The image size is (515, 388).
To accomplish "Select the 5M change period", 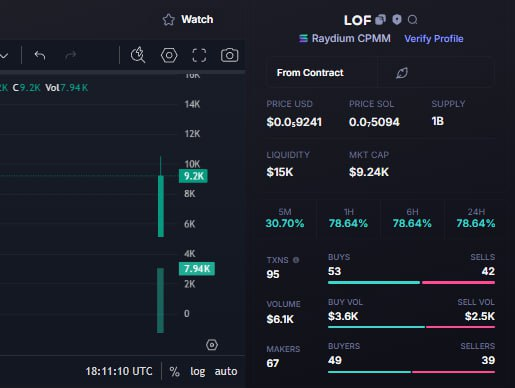I will [x=285, y=218].
